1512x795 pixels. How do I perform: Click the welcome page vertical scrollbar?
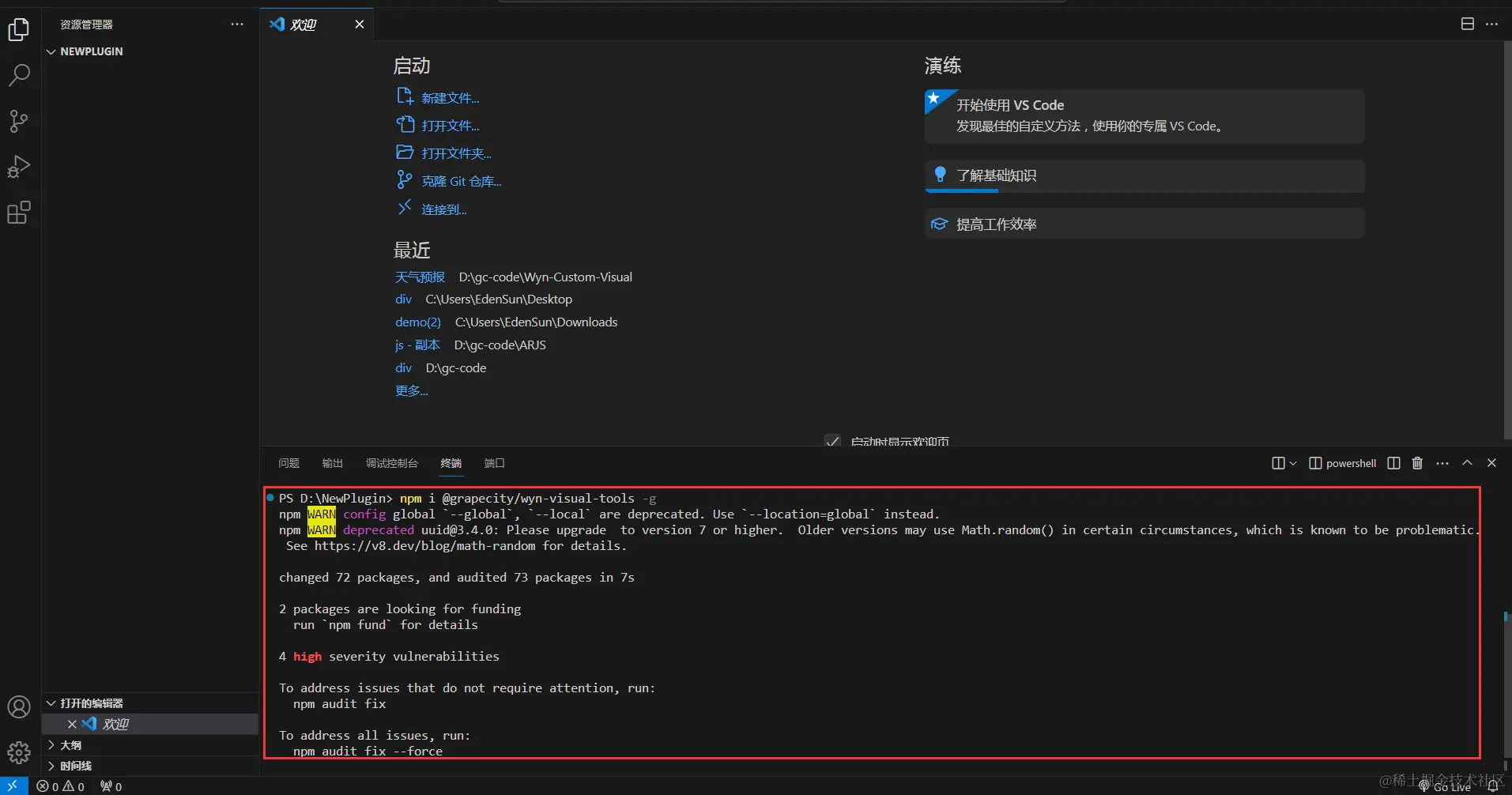1506,241
